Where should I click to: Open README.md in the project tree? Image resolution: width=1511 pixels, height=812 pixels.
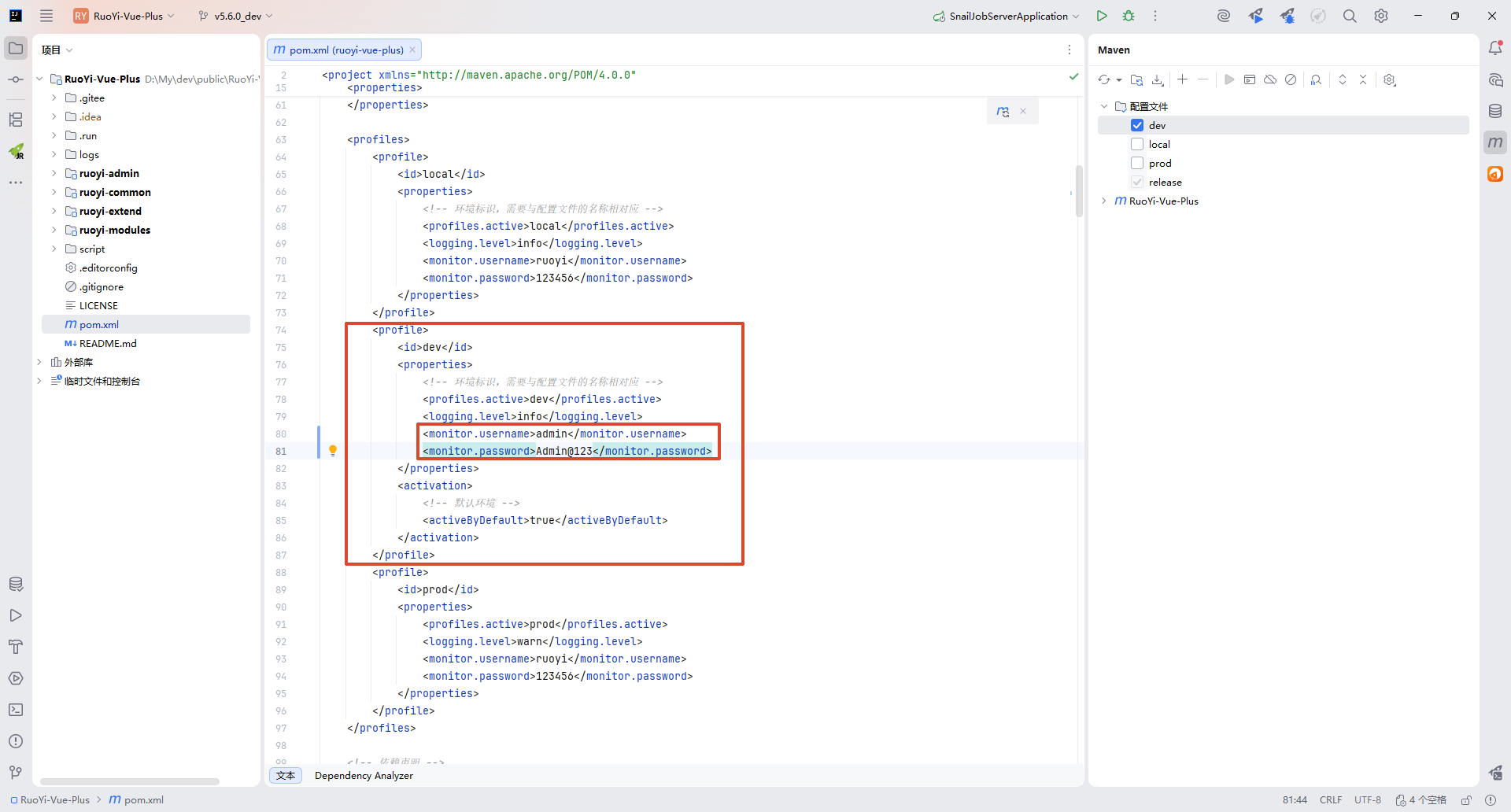[x=108, y=343]
